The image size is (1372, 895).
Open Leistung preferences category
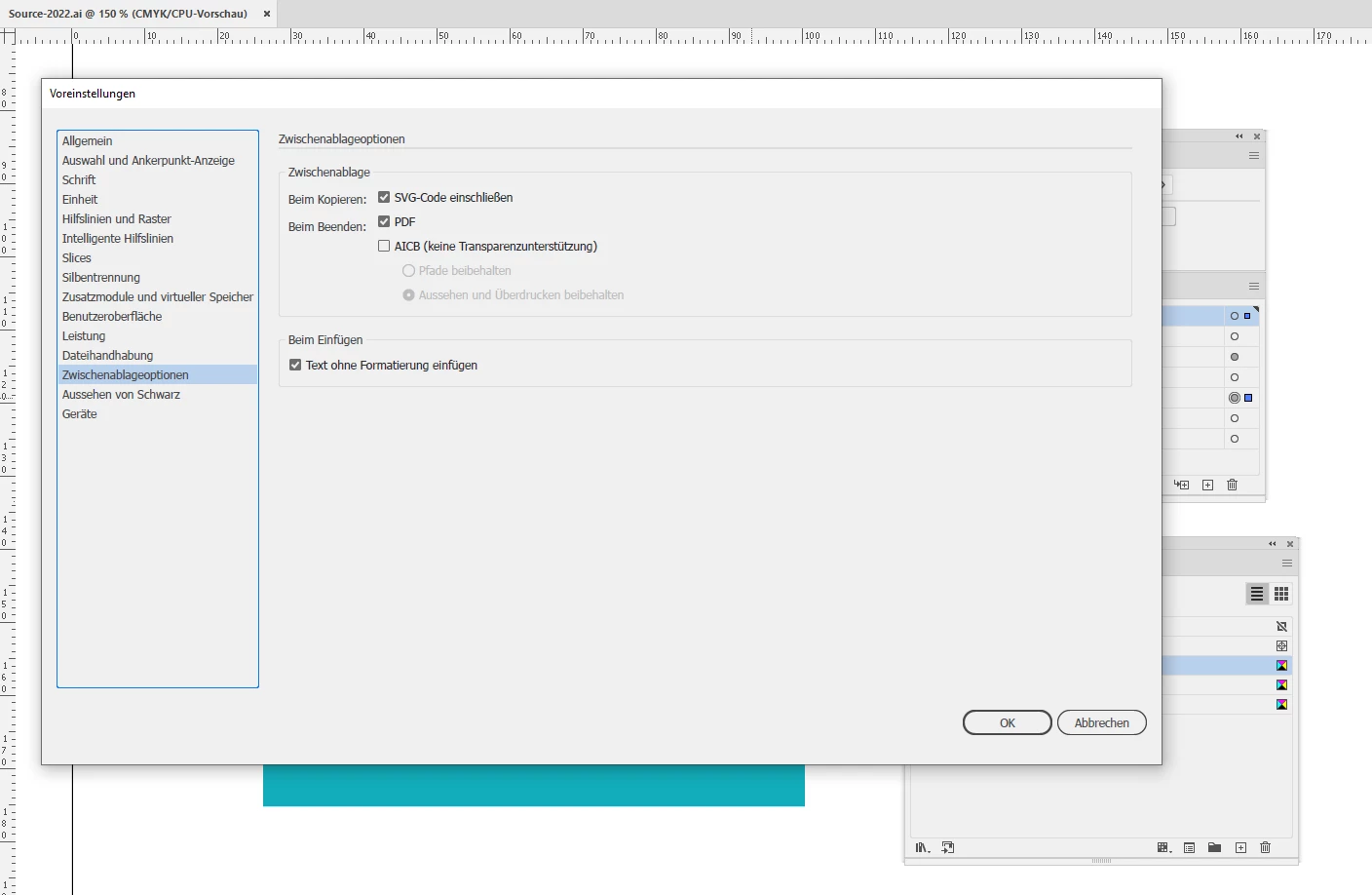158,335
